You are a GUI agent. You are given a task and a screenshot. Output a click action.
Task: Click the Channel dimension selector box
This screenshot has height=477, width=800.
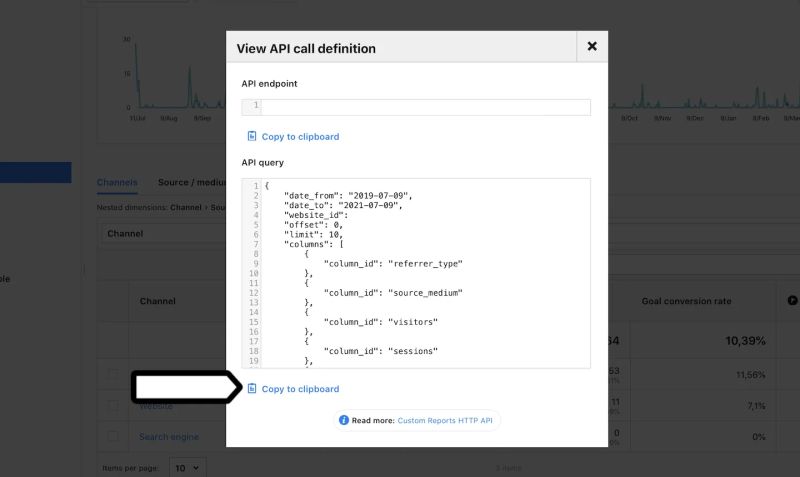tap(162, 234)
